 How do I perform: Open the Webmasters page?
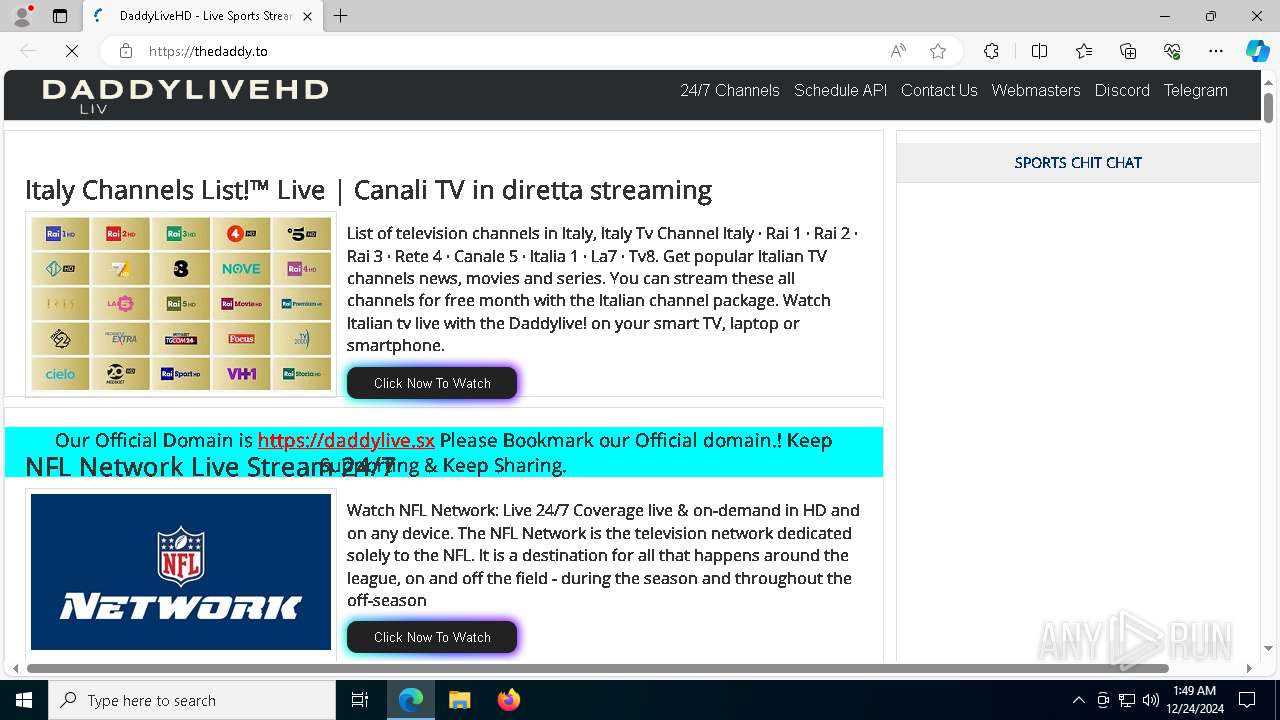pos(1036,90)
